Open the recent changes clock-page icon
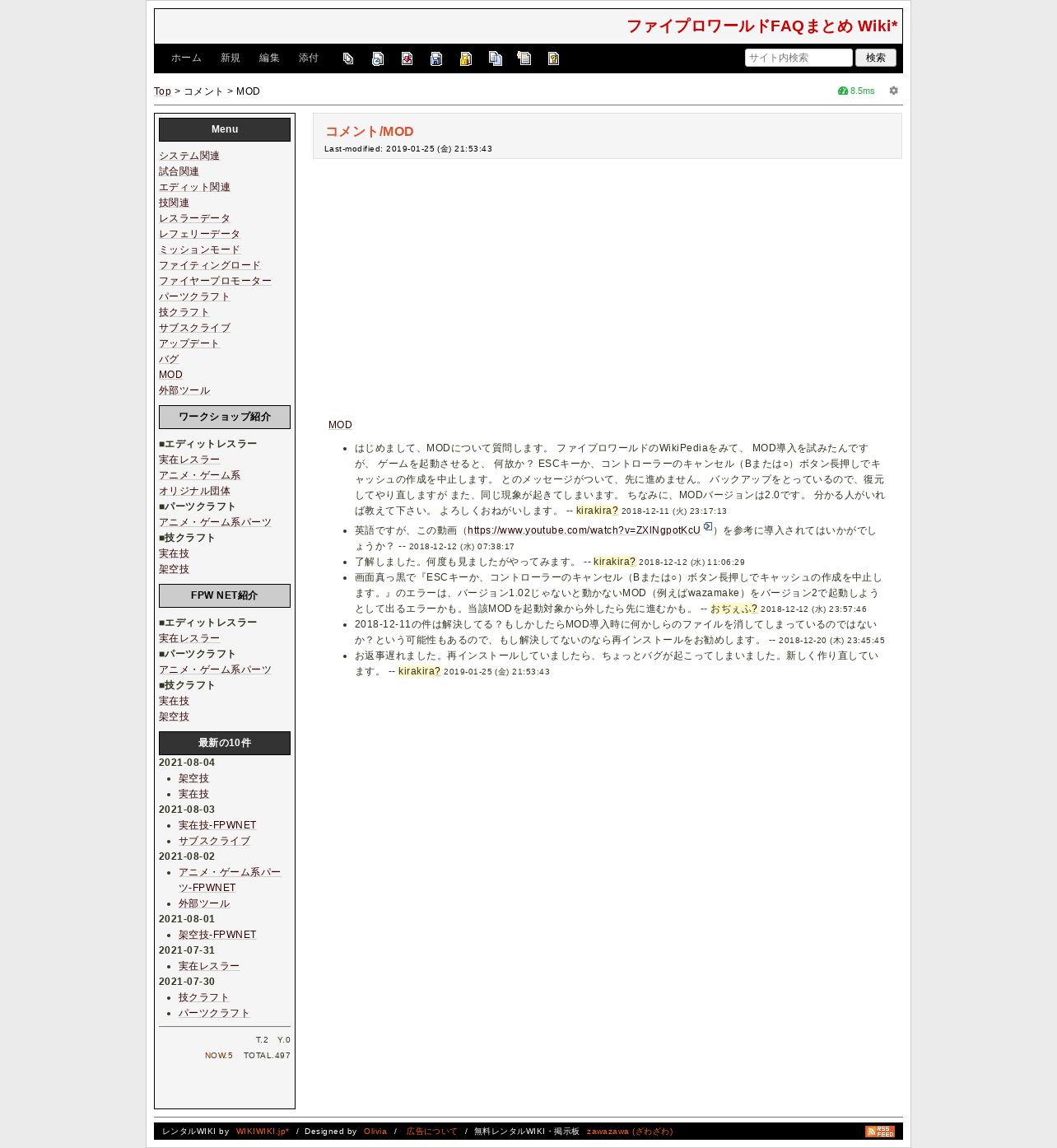 coord(378,58)
